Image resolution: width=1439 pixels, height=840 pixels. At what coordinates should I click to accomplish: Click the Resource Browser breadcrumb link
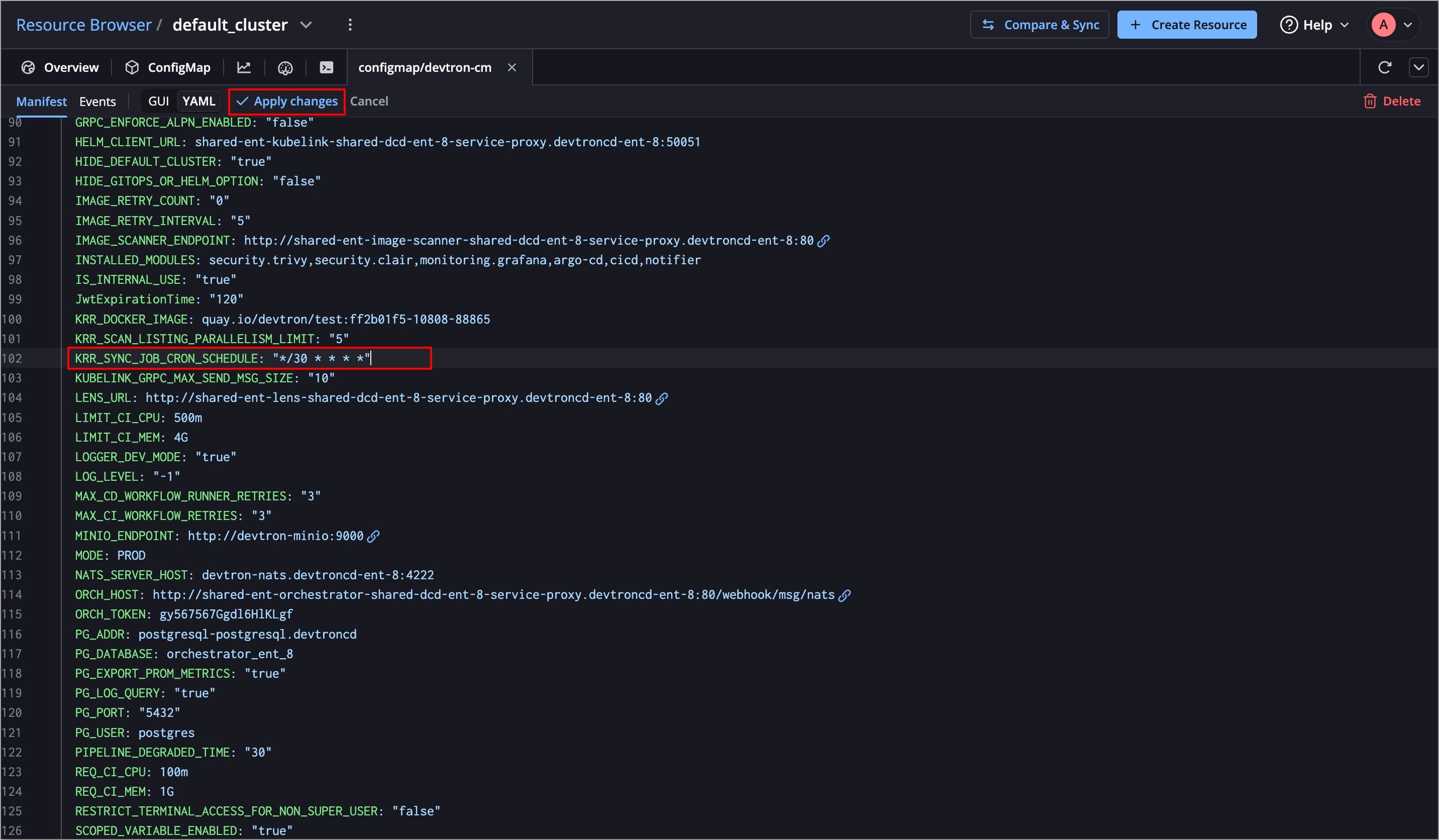[x=83, y=25]
